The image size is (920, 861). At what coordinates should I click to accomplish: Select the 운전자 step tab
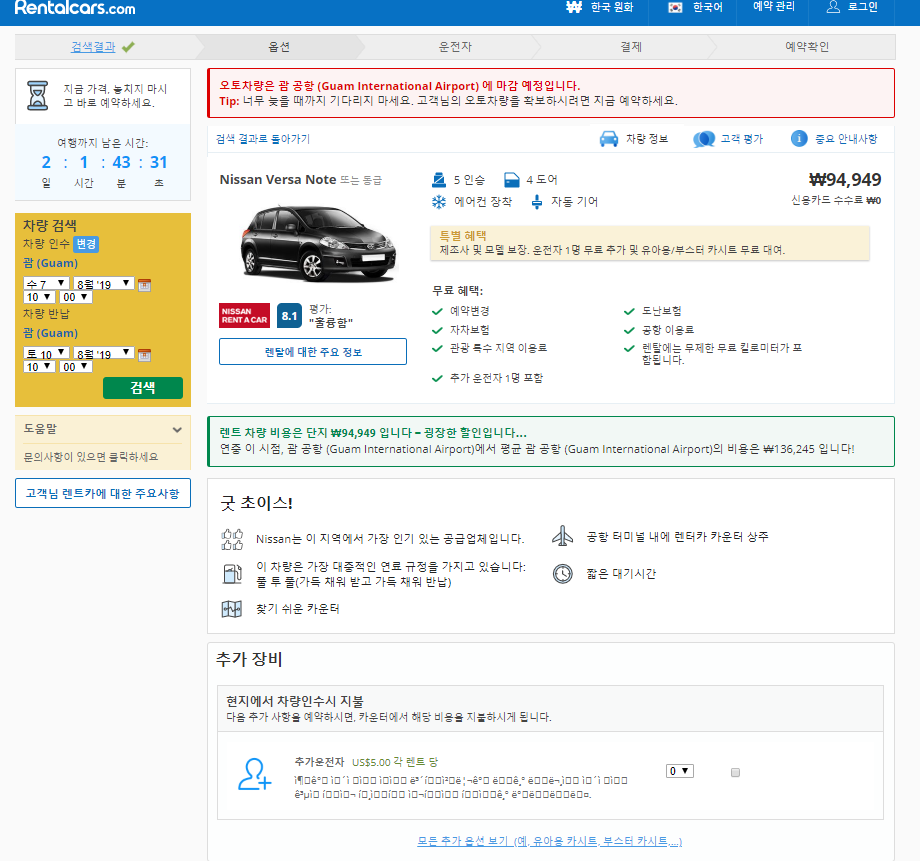pyautogui.click(x=455, y=47)
